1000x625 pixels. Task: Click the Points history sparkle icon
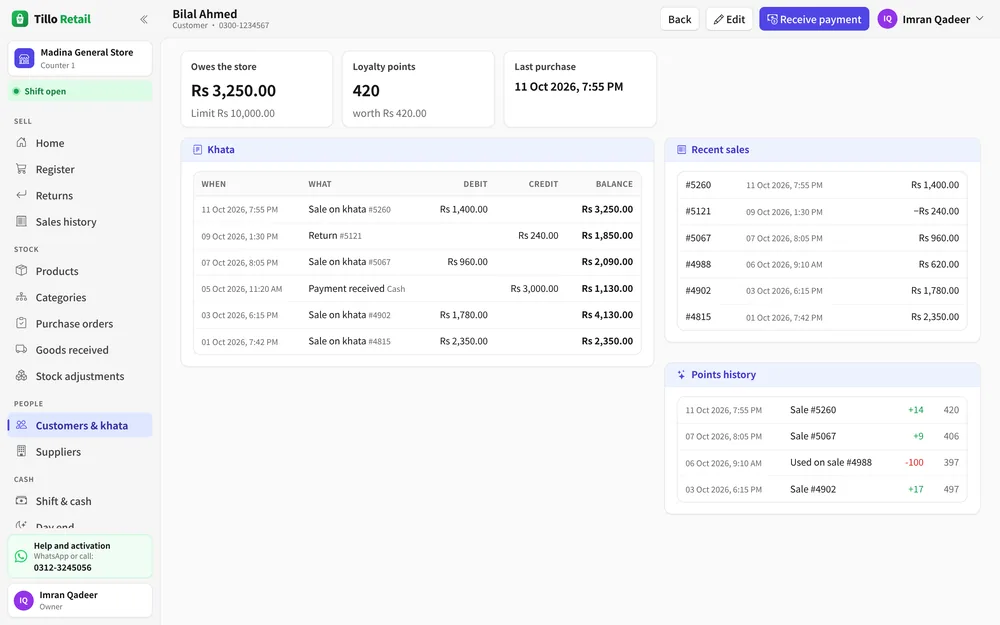pos(681,374)
